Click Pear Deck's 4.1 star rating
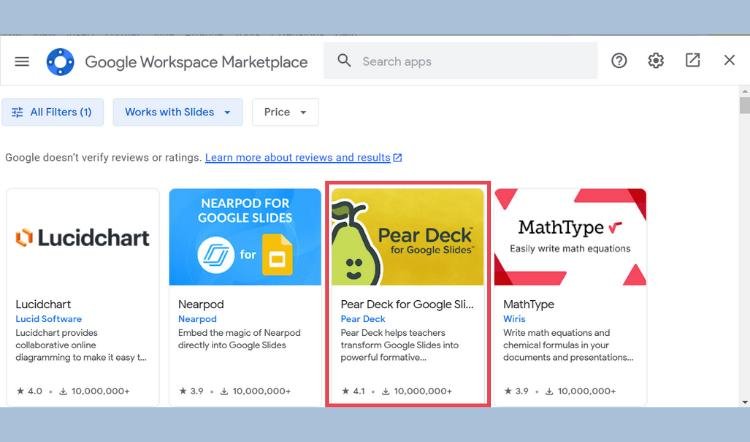 click(x=353, y=391)
